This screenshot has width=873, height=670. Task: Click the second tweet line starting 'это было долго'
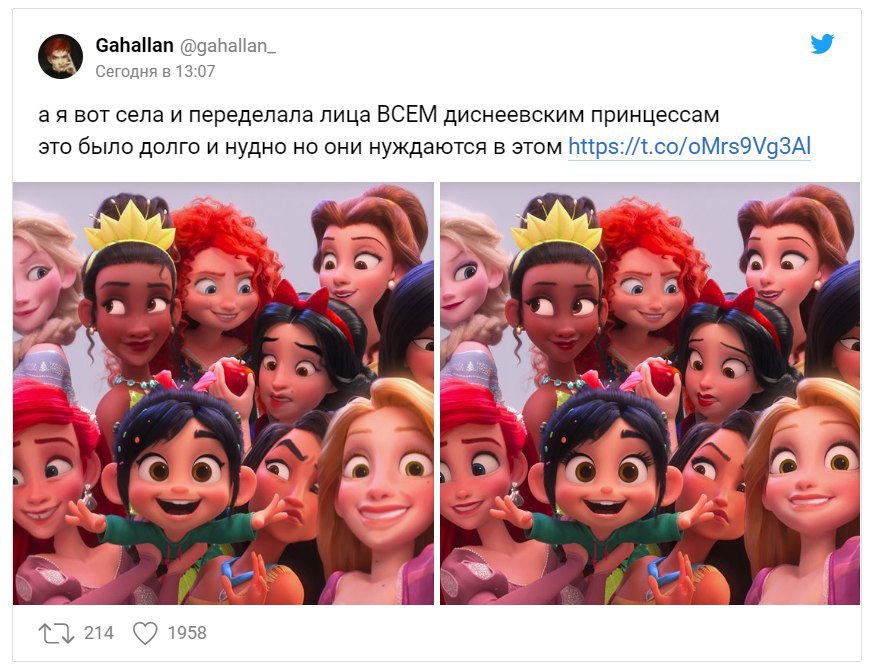click(x=300, y=146)
